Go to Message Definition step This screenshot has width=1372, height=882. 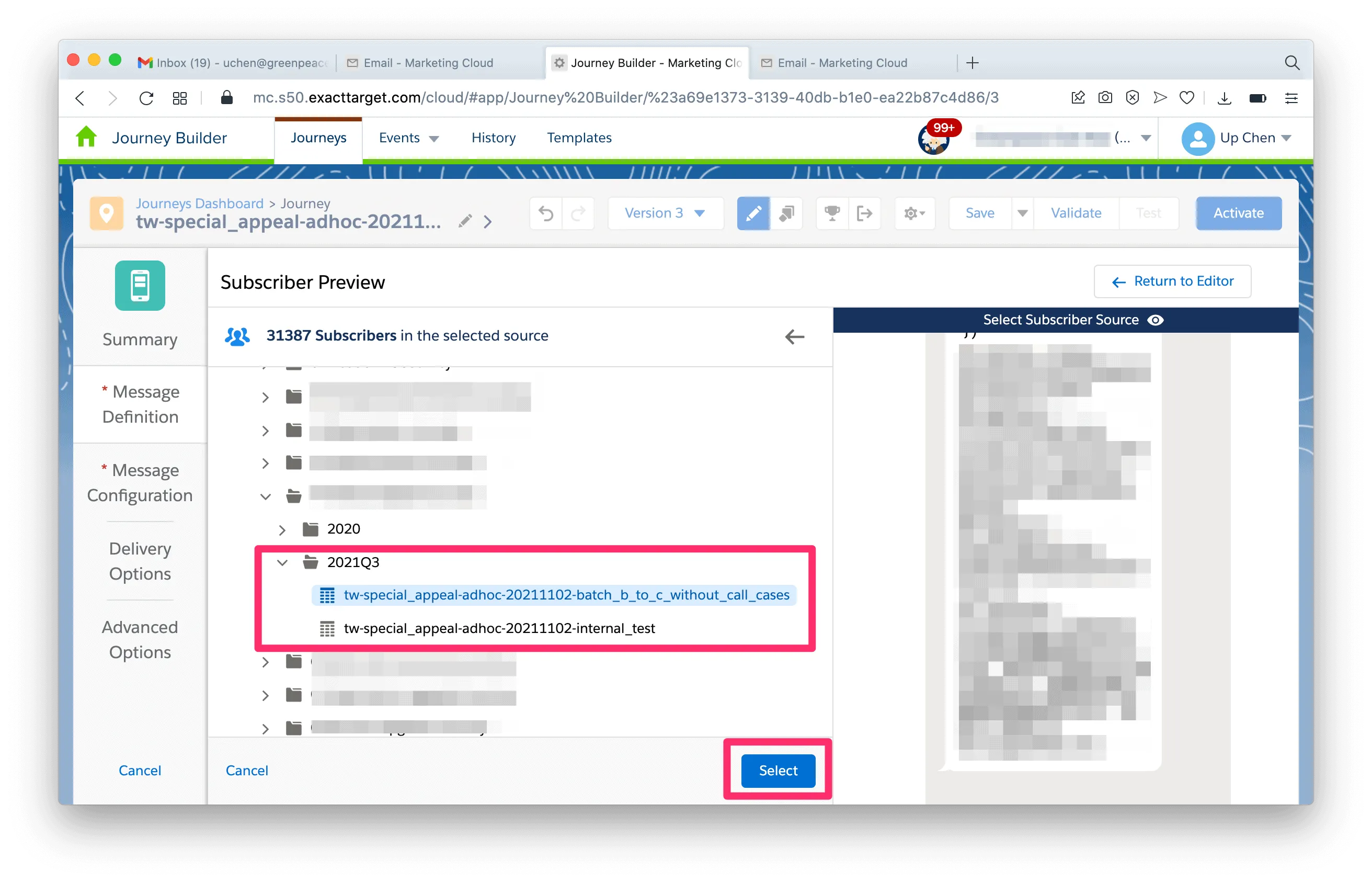pyautogui.click(x=140, y=404)
